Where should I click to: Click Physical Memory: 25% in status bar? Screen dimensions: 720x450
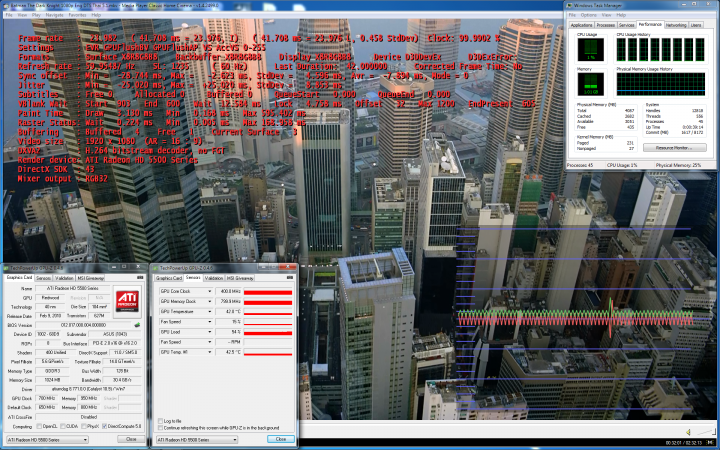pyautogui.click(x=679, y=165)
